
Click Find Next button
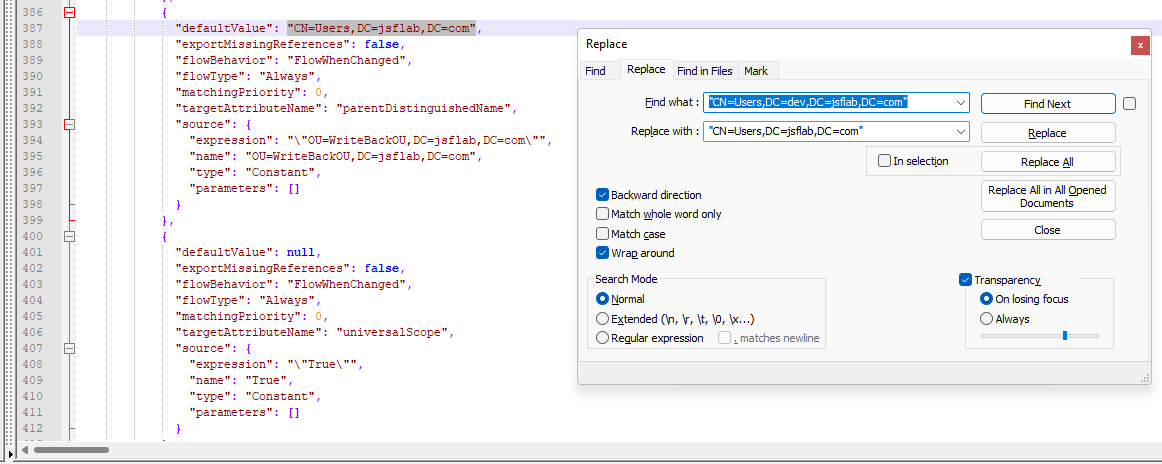pos(1048,104)
